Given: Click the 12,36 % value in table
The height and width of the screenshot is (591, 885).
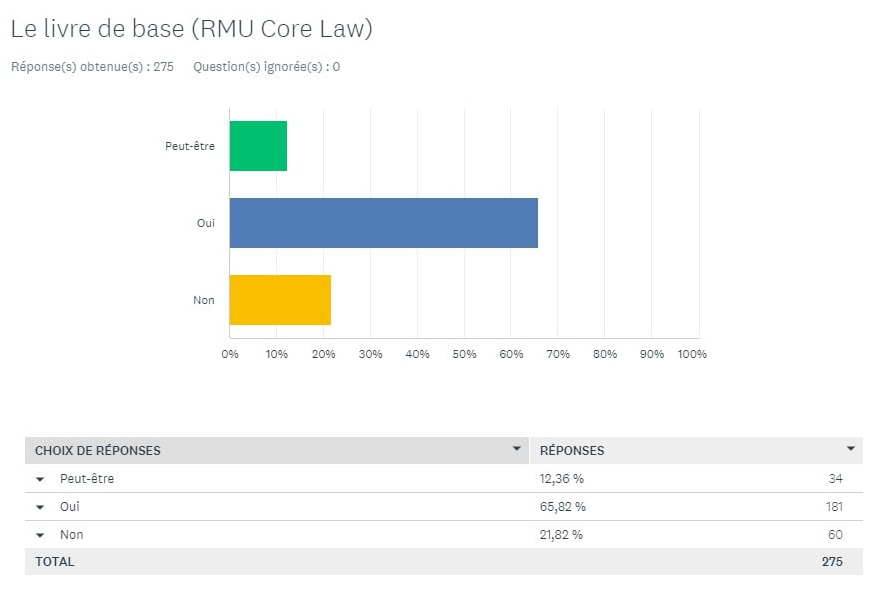Looking at the screenshot, I should click(562, 479).
